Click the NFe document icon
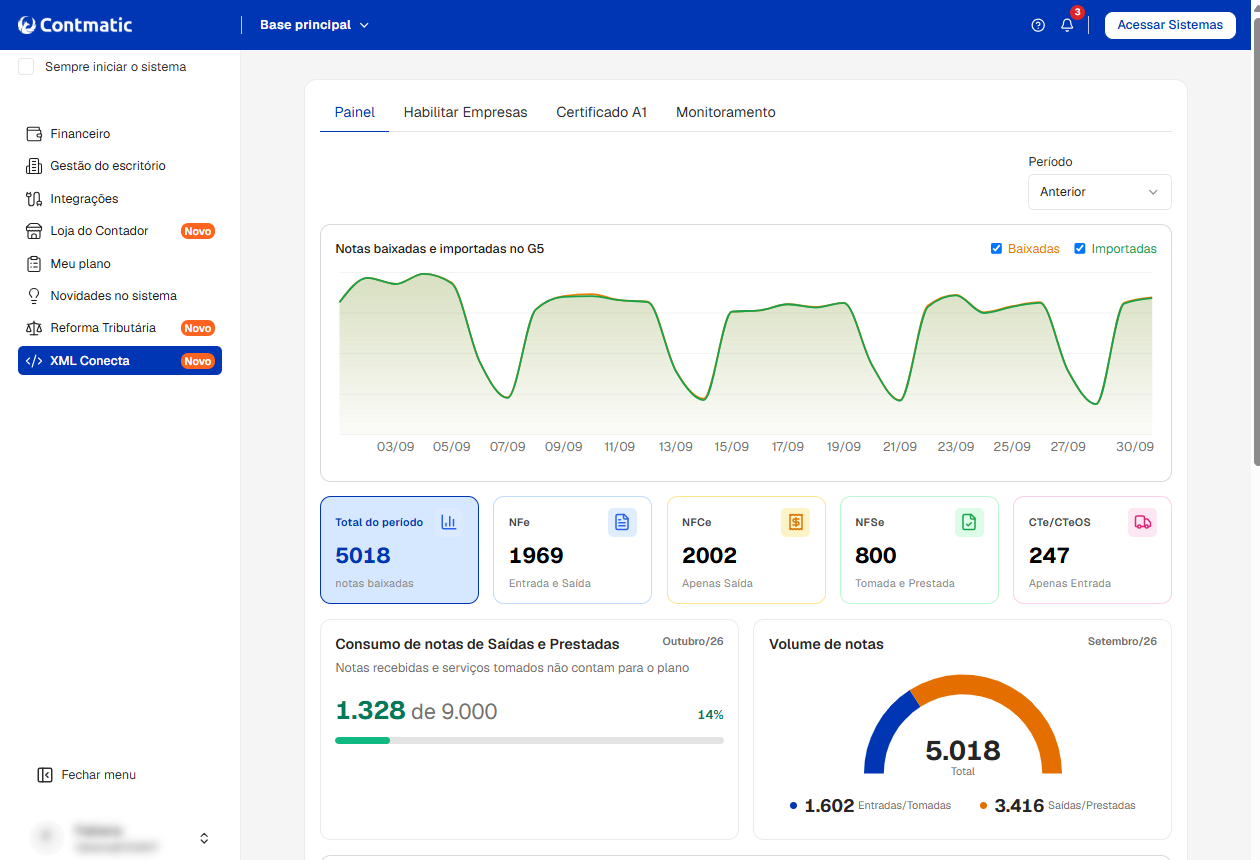 coord(622,522)
